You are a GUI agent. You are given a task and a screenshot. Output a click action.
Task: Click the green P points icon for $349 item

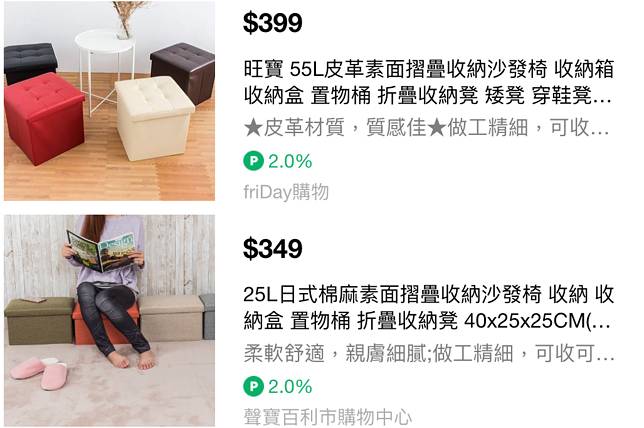pos(253,386)
